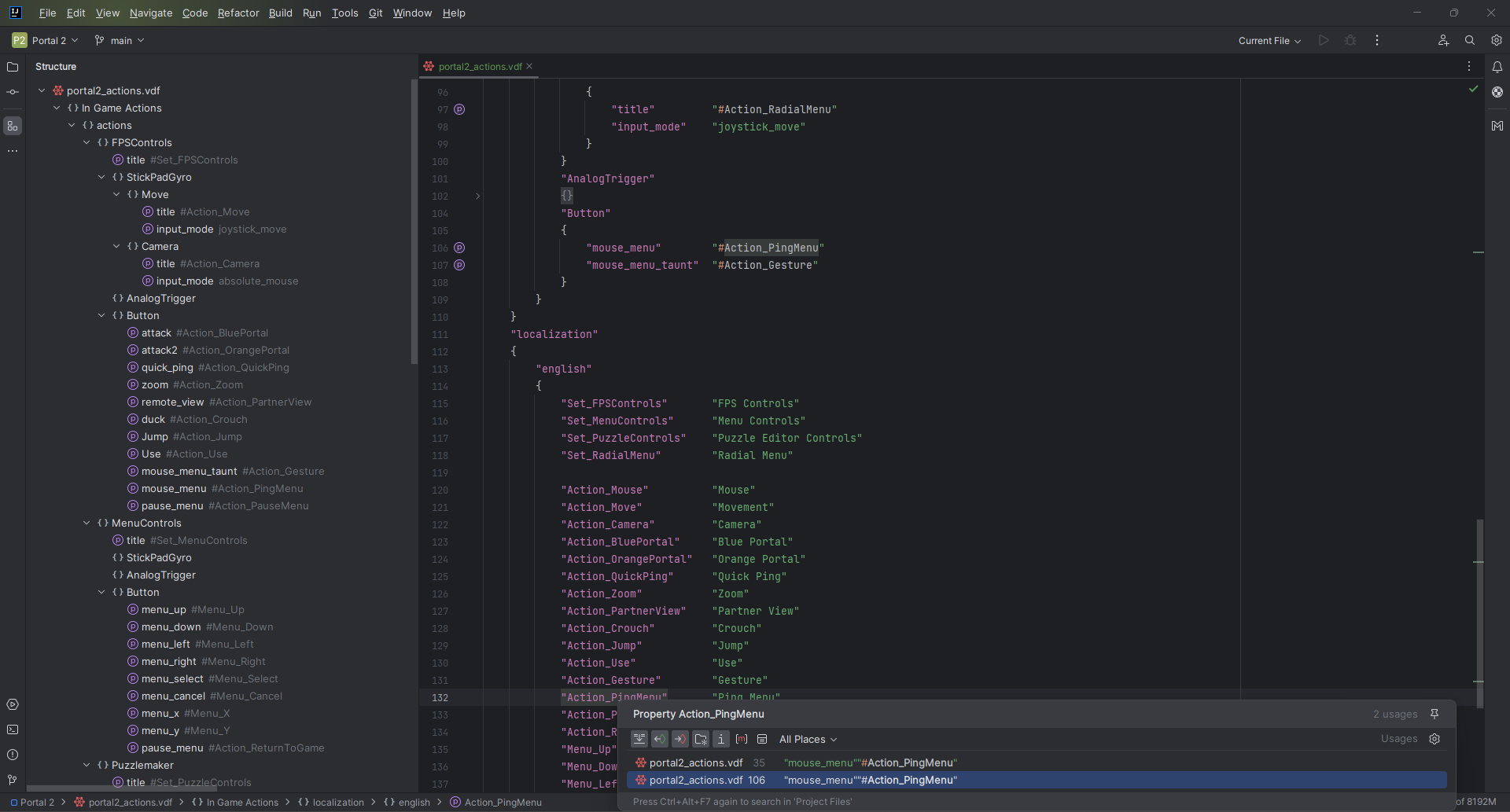Image resolution: width=1510 pixels, height=812 pixels.
Task: Open the Services tool window icon
Action: [x=13, y=704]
